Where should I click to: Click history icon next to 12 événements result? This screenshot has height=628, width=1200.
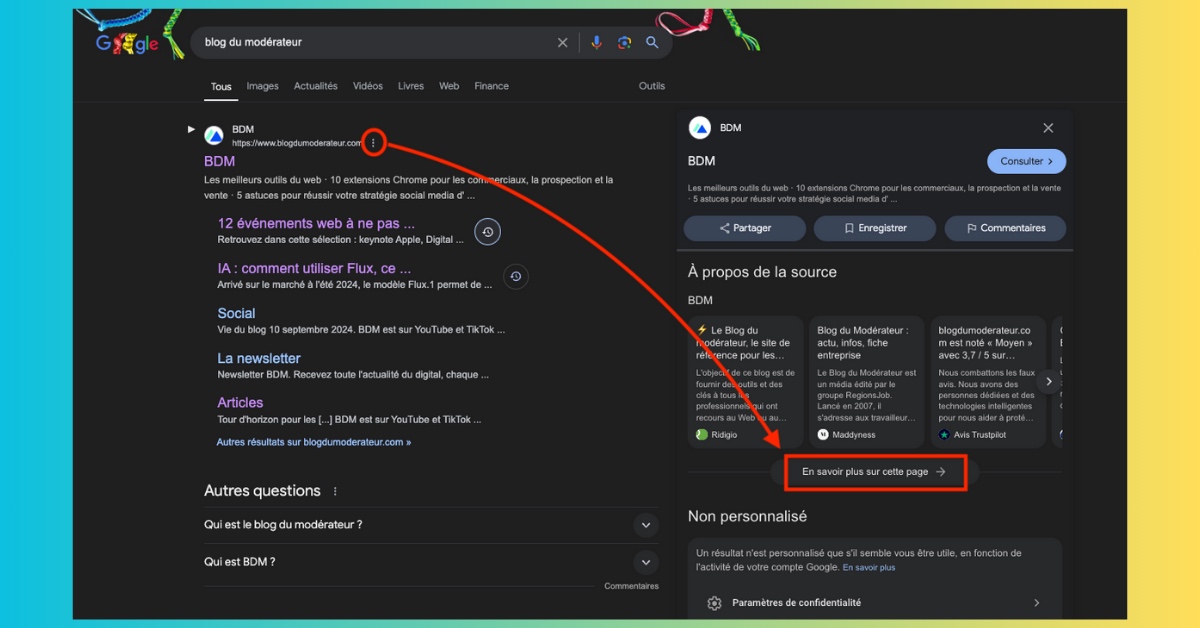(x=487, y=232)
